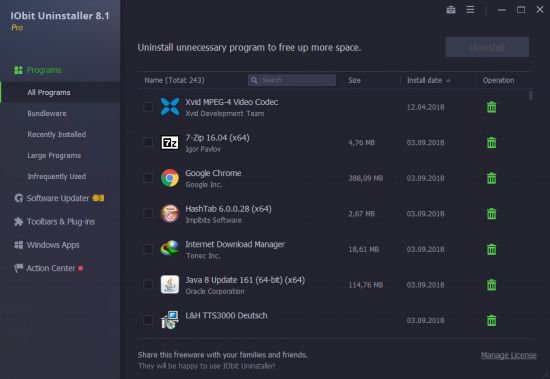Tick checkbox for Xvid MPEG-4 Video Codec
550x379 pixels.
(148, 107)
